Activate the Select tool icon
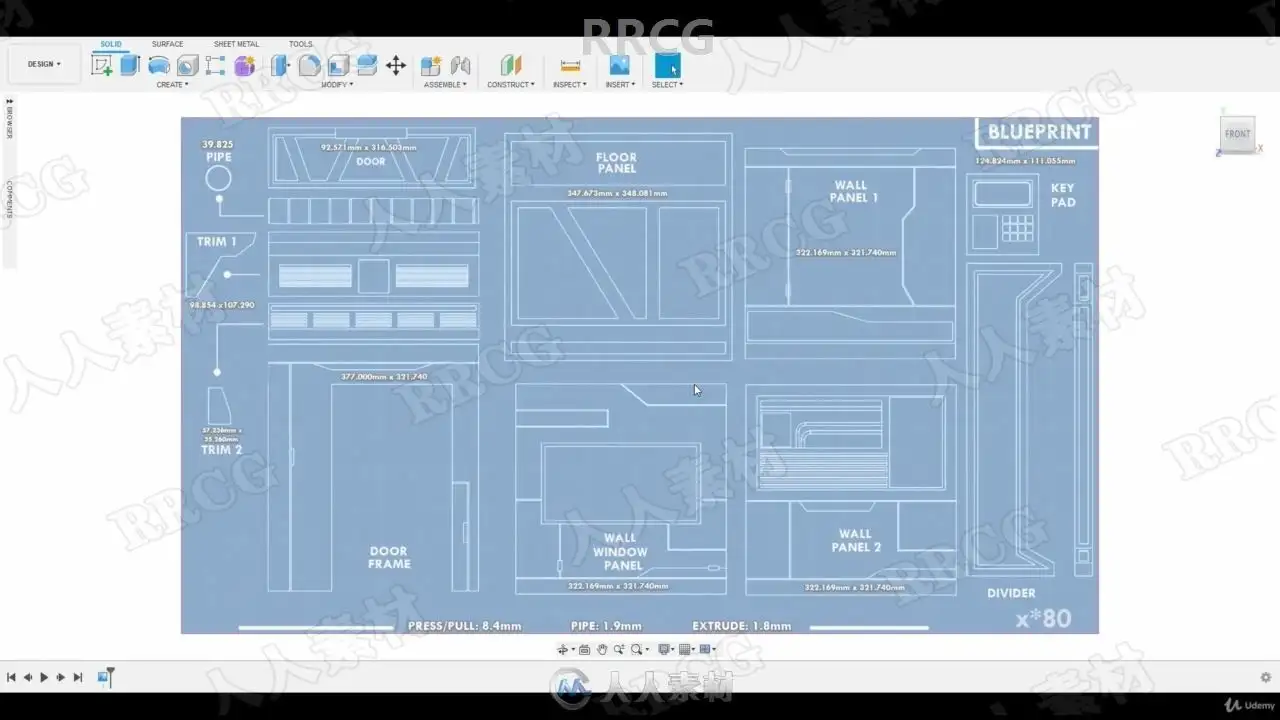Image resolution: width=1280 pixels, height=720 pixels. [667, 65]
